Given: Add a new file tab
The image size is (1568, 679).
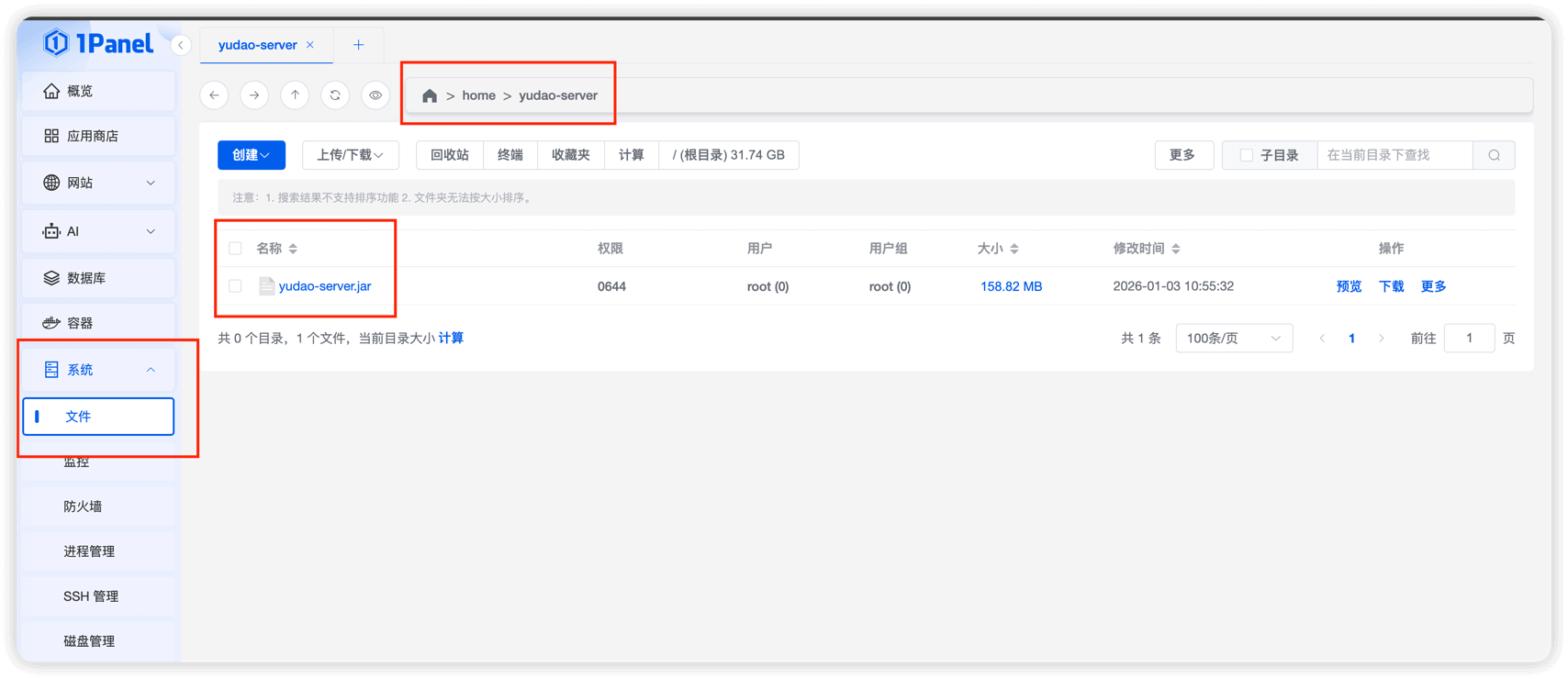Looking at the screenshot, I should click(x=358, y=45).
